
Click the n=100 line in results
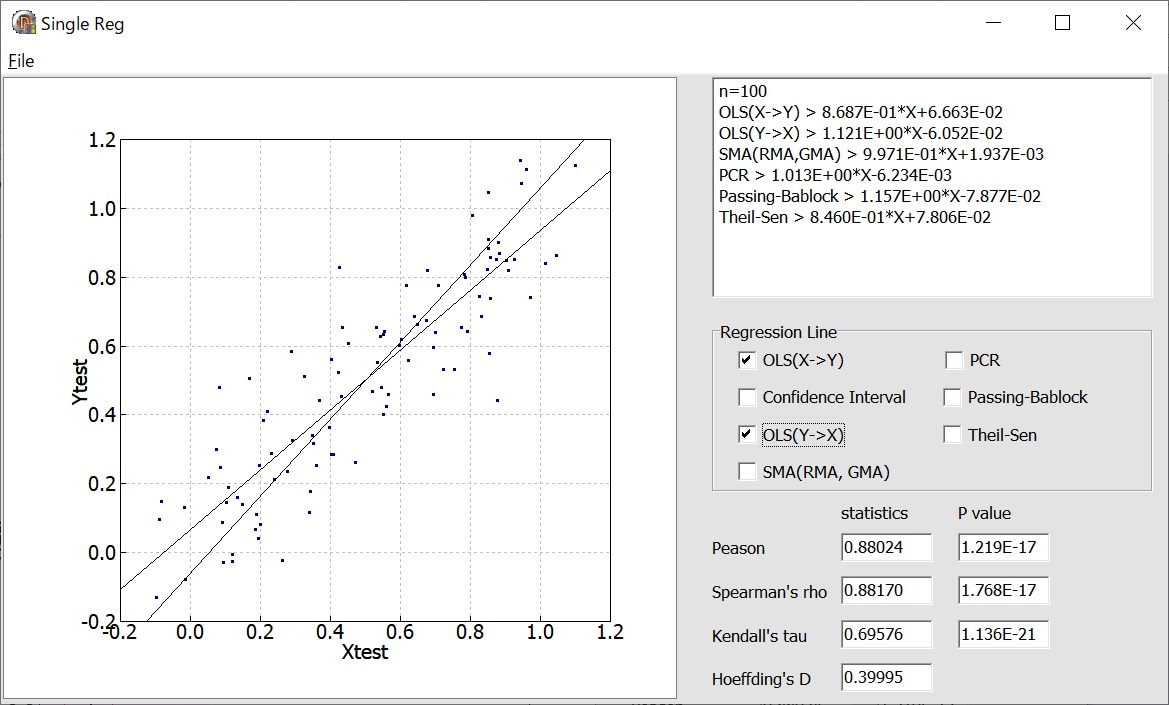[743, 92]
